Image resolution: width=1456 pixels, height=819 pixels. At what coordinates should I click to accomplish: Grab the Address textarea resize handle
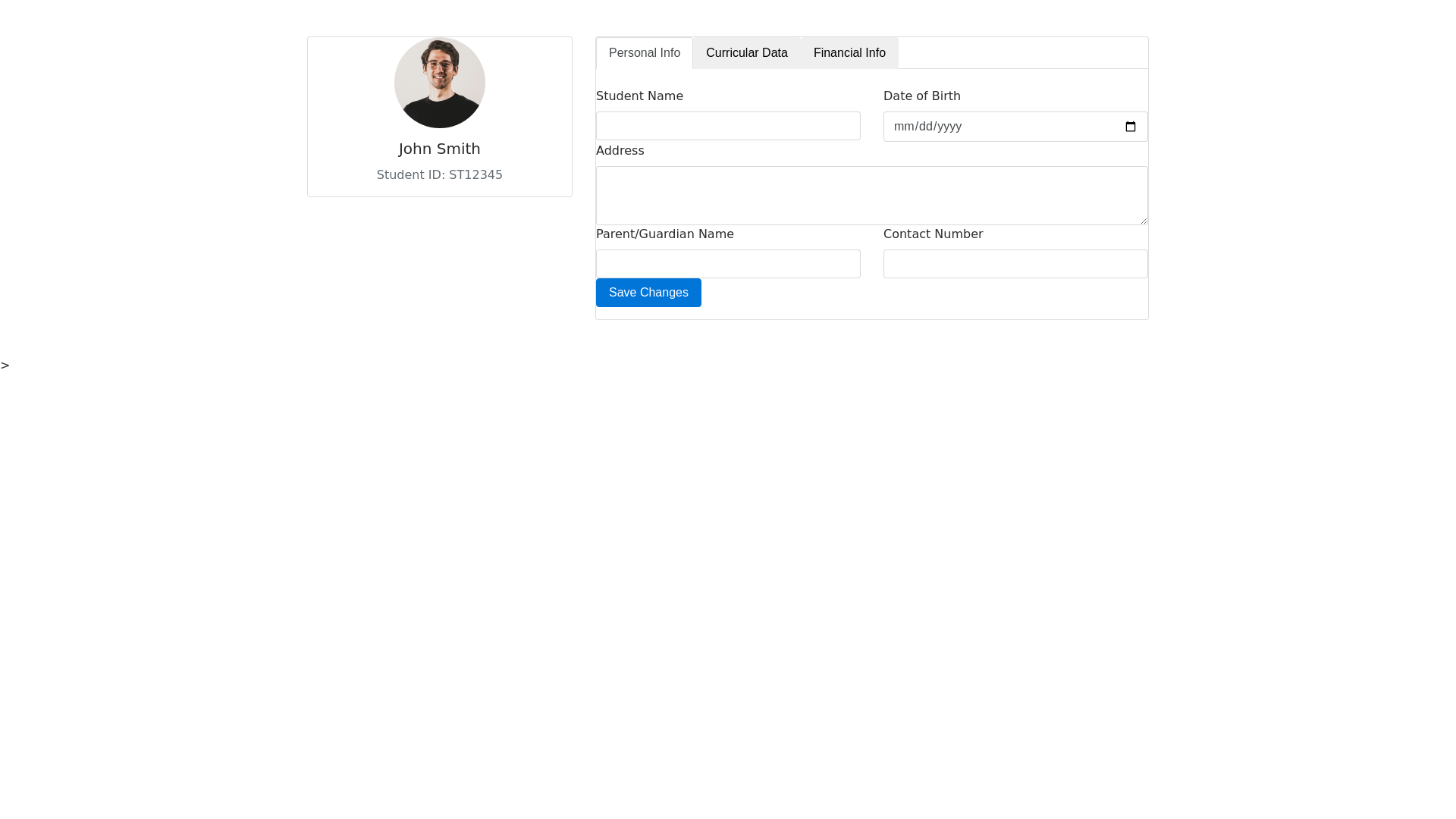coord(1143,220)
